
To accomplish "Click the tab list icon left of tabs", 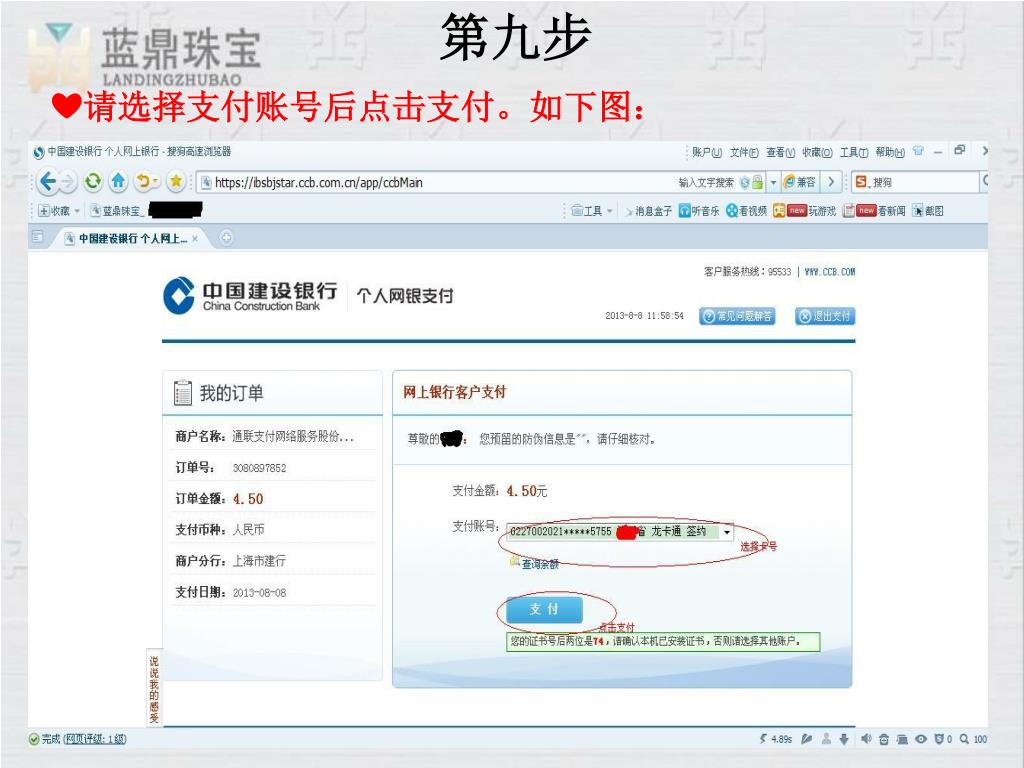I will click(x=38, y=236).
